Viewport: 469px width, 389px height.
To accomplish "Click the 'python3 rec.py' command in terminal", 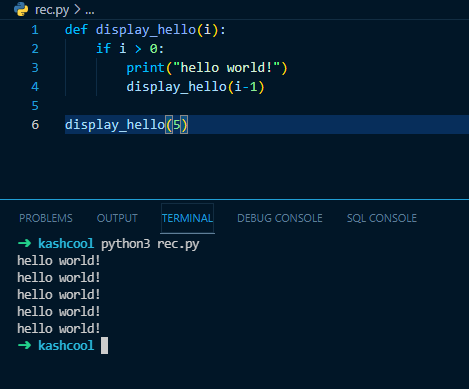I will 150,244.
